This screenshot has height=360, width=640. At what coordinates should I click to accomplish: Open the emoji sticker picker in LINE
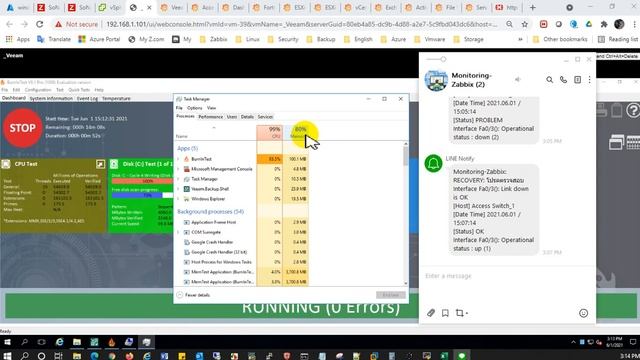click(583, 313)
